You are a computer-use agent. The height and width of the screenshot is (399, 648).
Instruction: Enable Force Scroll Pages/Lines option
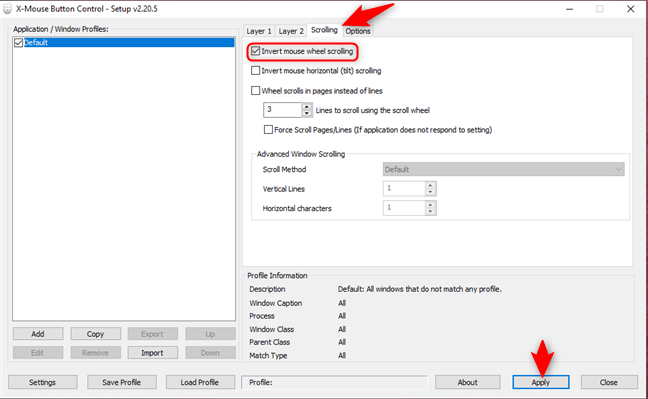click(268, 130)
